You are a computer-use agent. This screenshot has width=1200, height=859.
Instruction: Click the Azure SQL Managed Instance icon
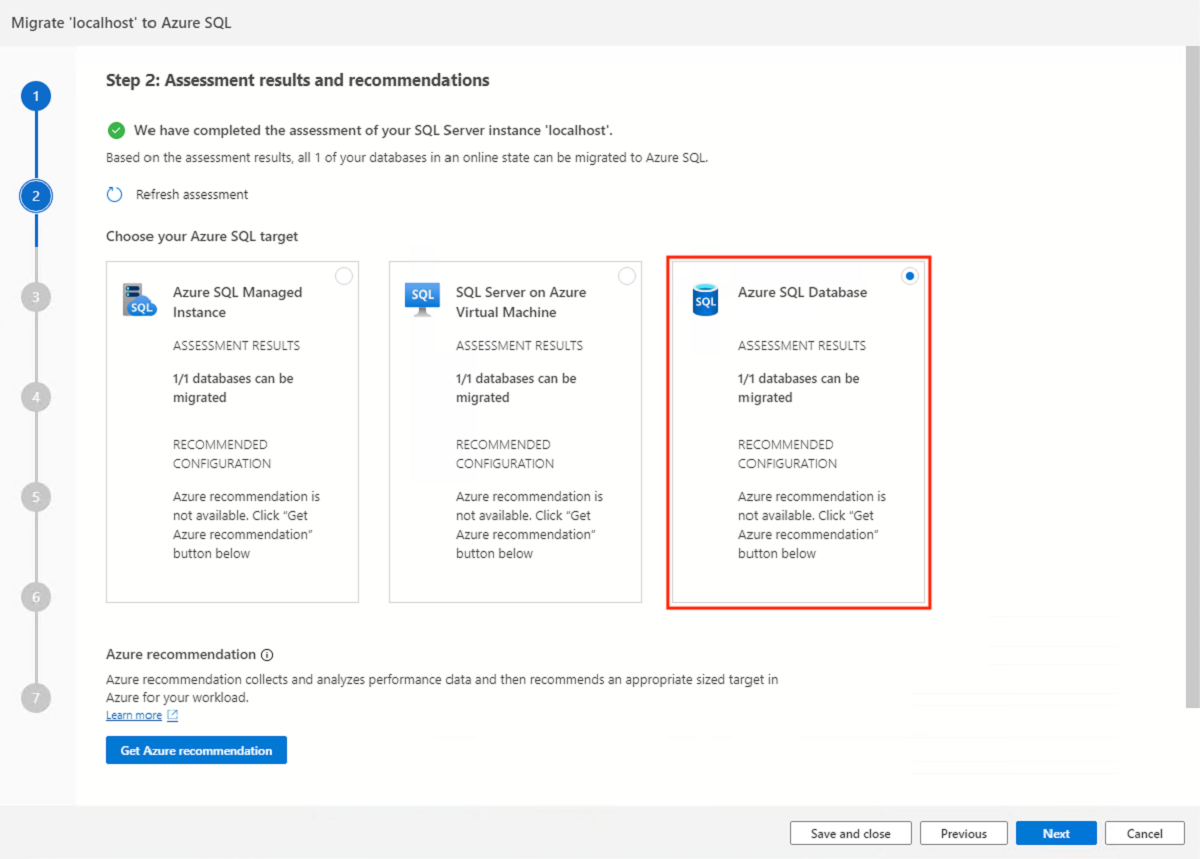click(140, 299)
